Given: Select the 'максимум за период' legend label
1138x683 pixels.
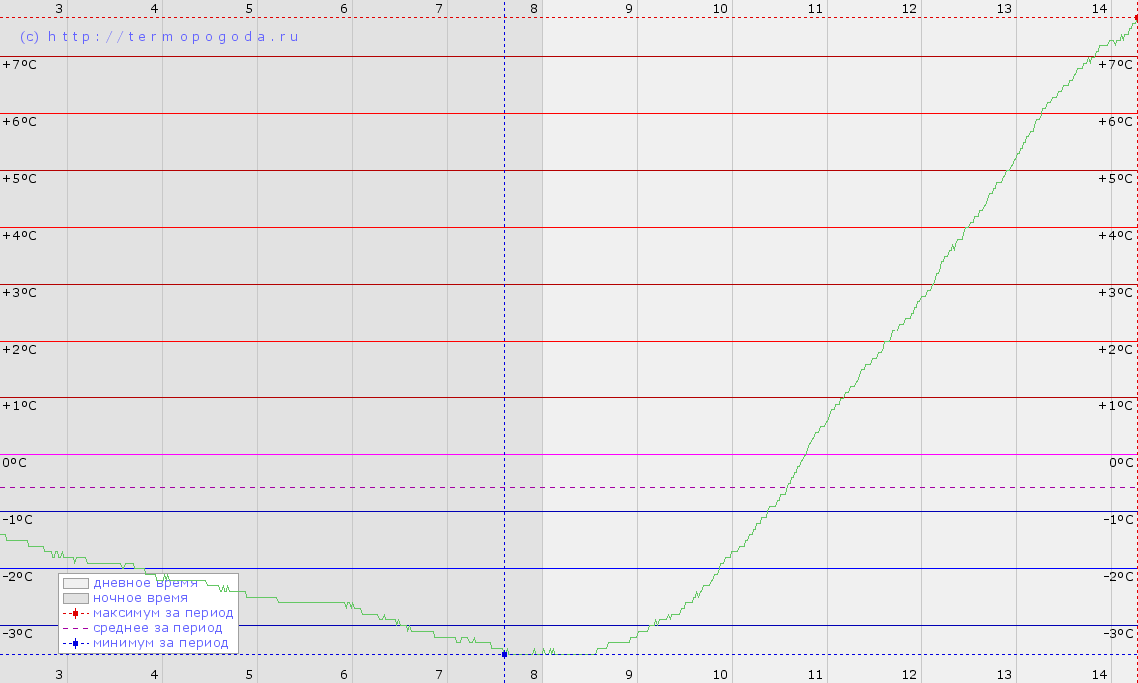Looking at the screenshot, I should tap(163, 613).
